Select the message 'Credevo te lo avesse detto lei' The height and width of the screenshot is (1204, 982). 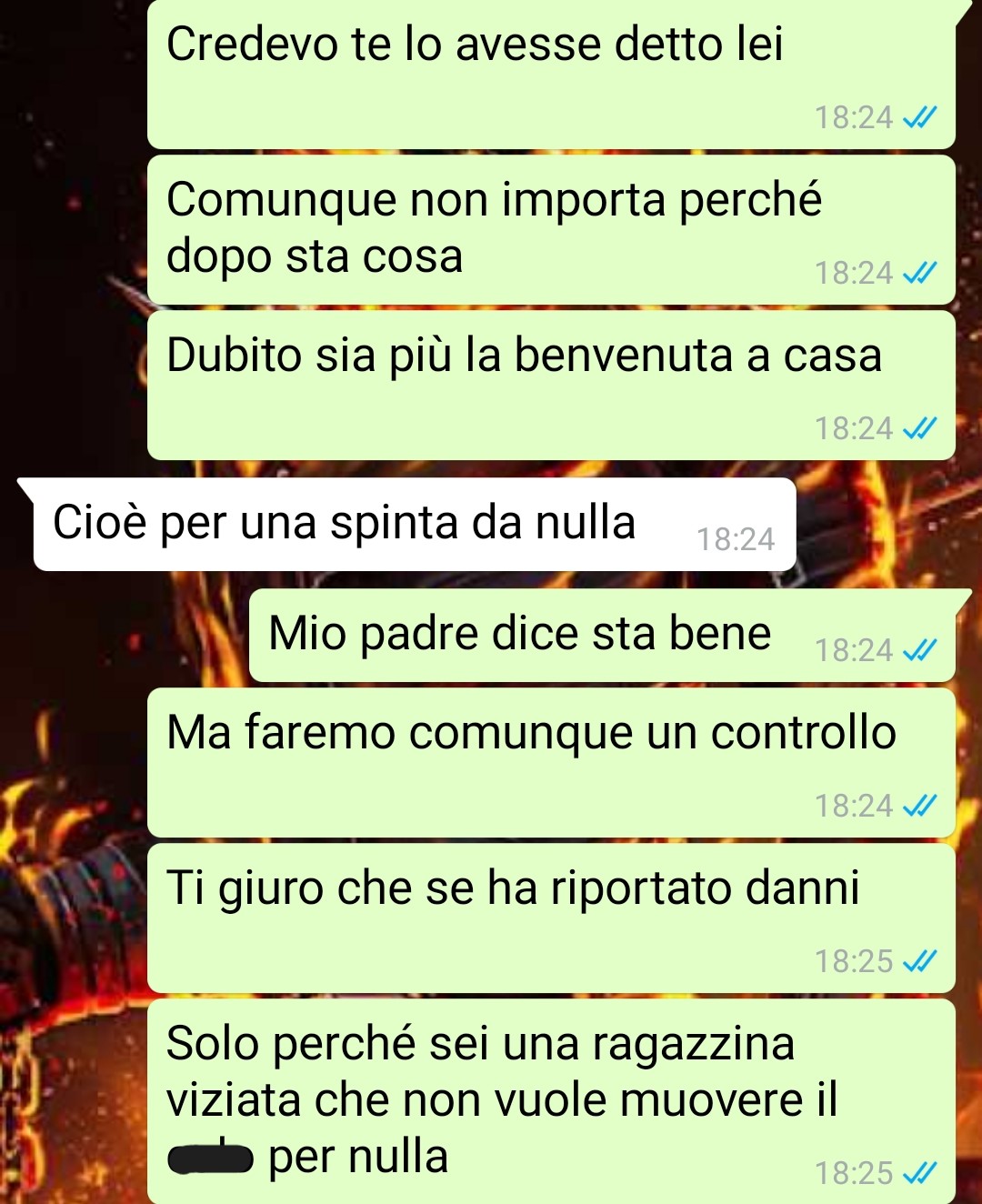pyautogui.click(x=551, y=74)
